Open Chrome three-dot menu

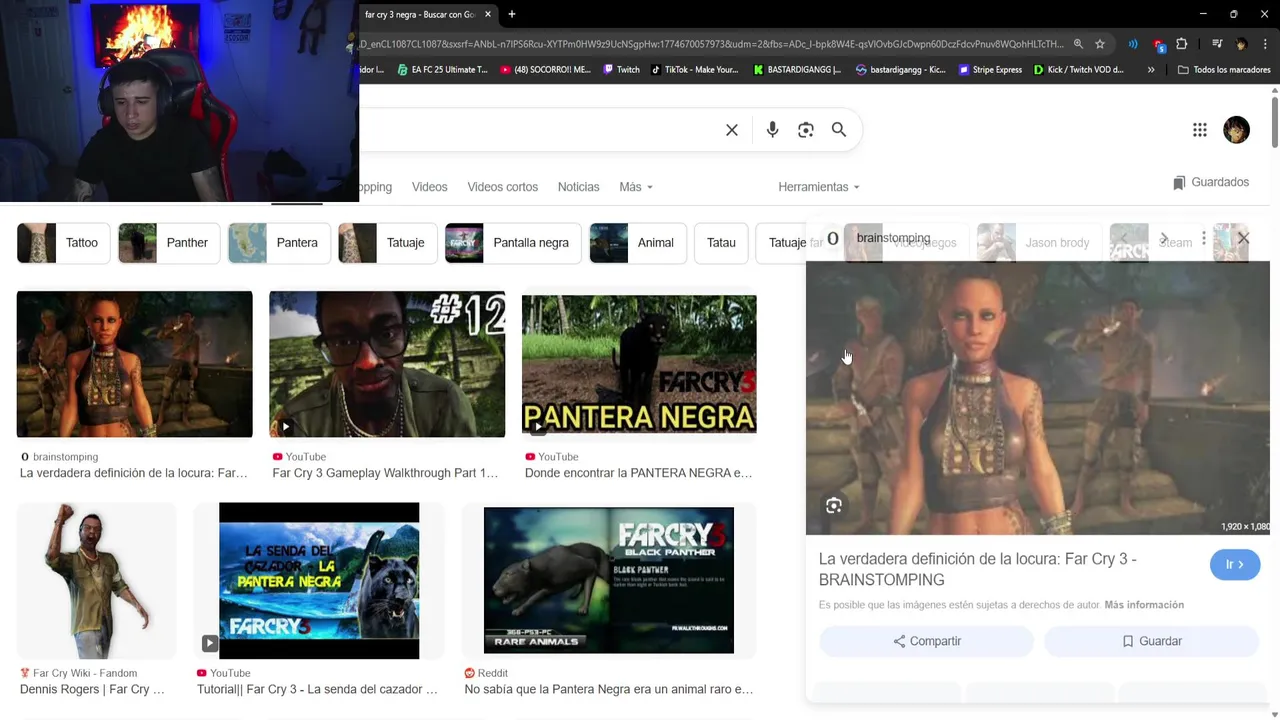coord(1265,44)
